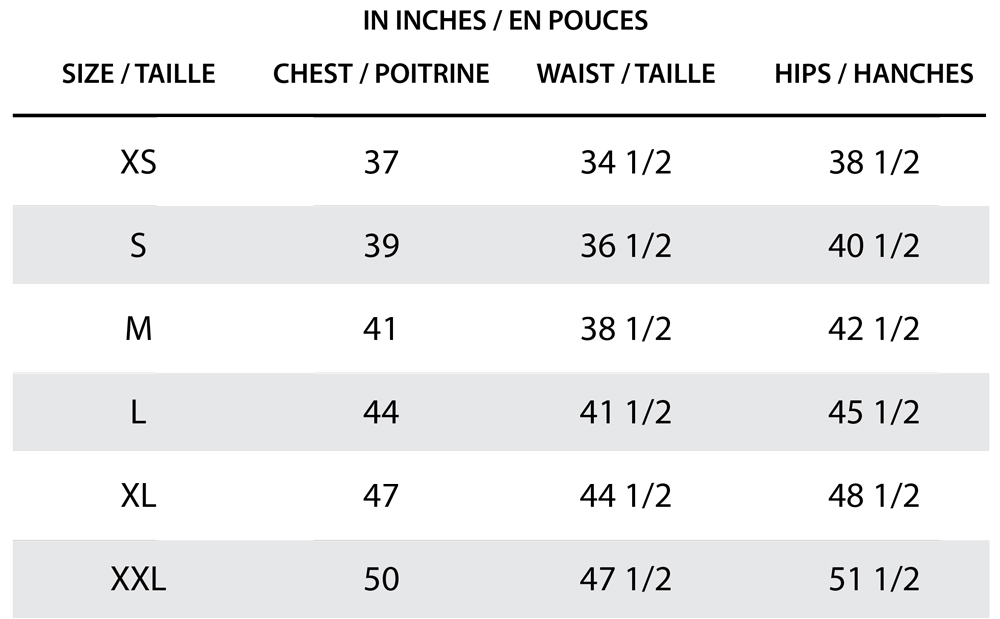
Task: Click hips measurement 51 1/2 for XXL
Action: coord(874,578)
